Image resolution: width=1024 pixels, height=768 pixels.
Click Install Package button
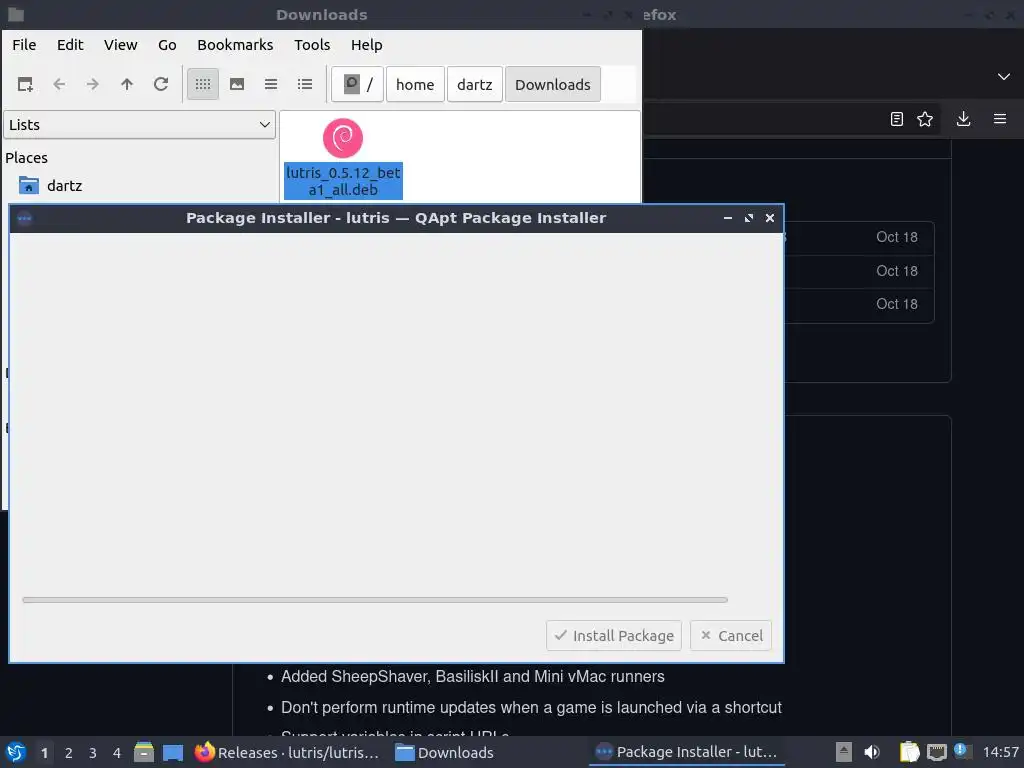click(614, 635)
